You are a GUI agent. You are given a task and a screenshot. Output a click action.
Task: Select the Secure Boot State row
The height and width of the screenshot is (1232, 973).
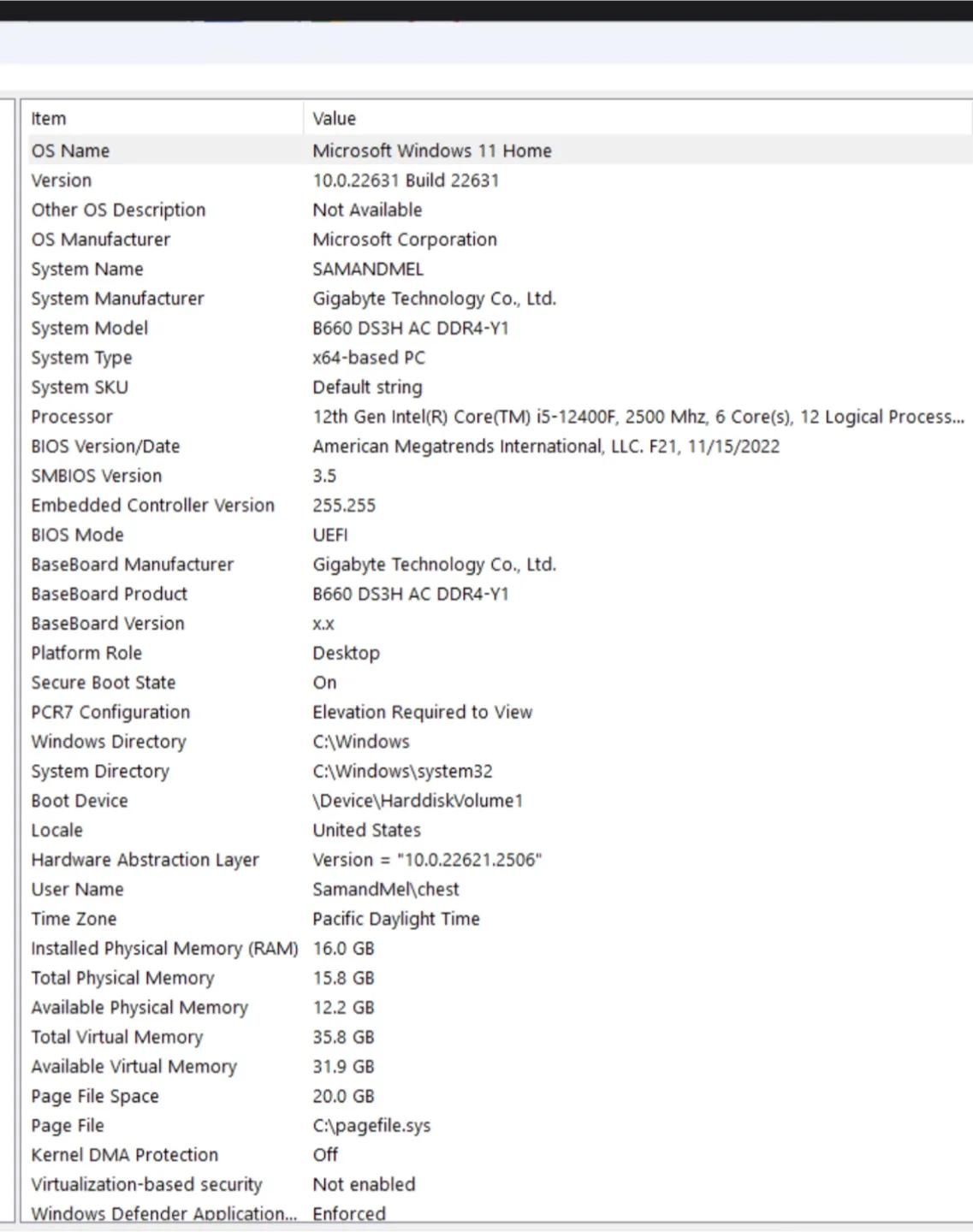(103, 683)
